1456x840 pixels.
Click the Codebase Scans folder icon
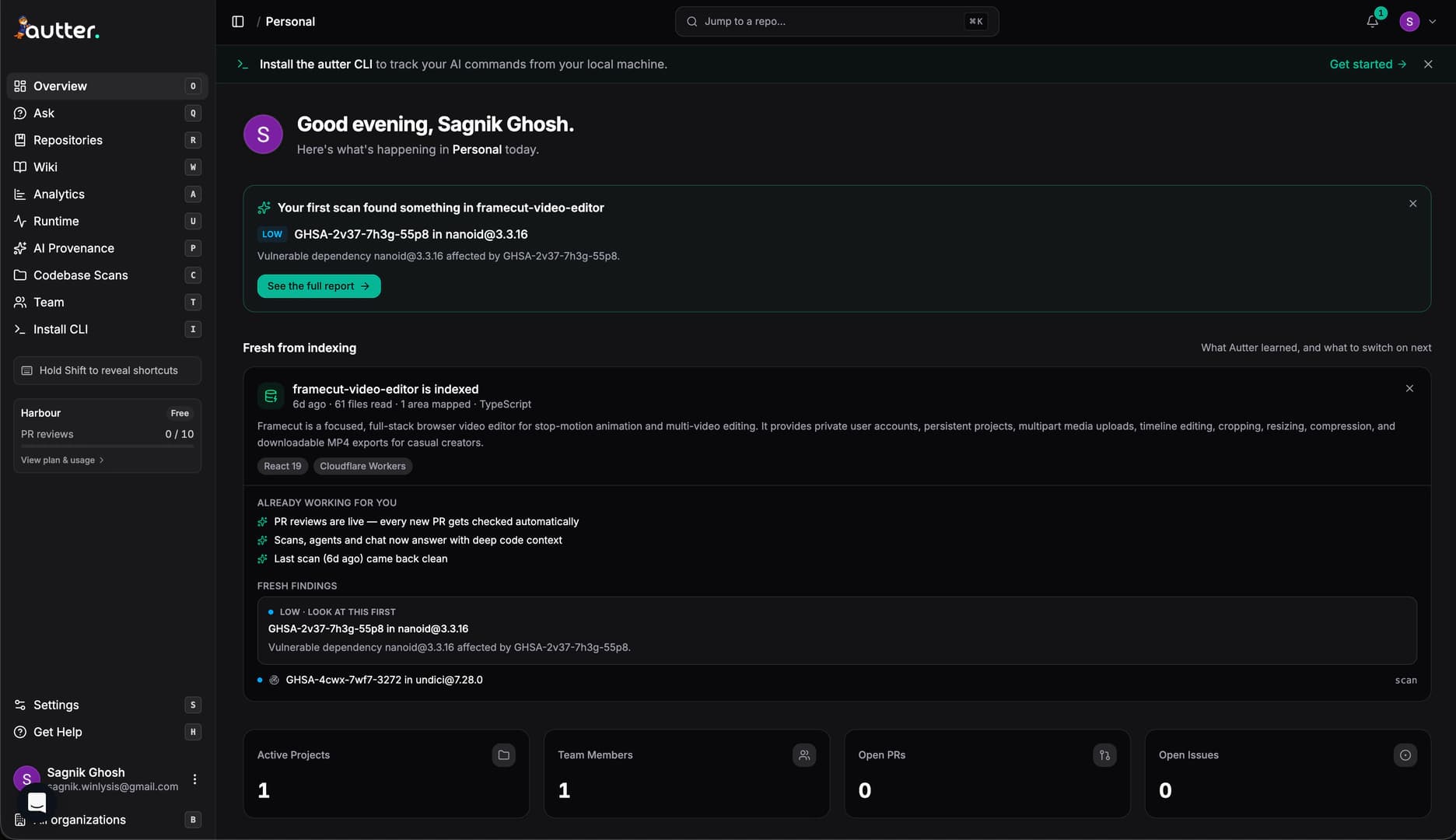pyautogui.click(x=20, y=275)
